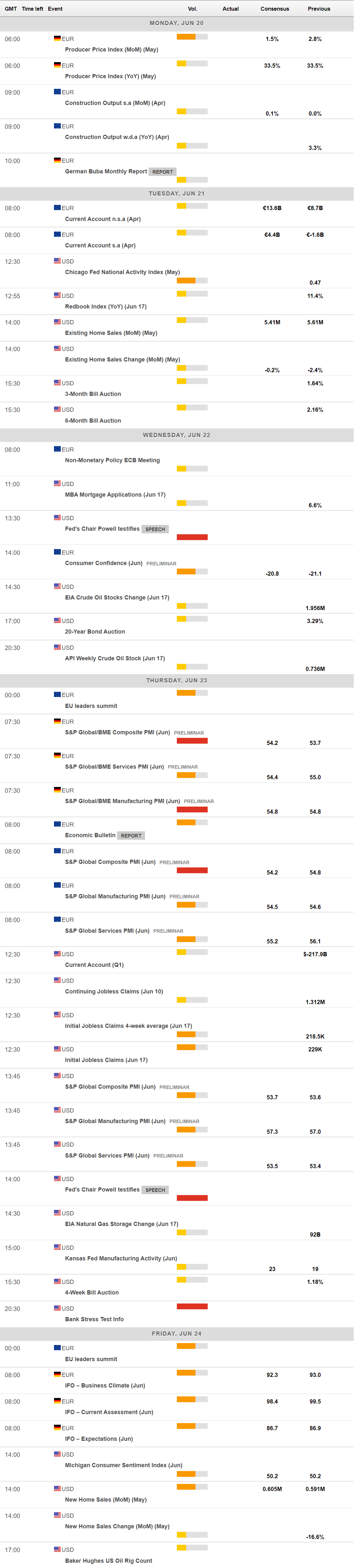Image resolution: width=354 pixels, height=1568 pixels.
Task: Click the Tuesday, Jun 21 date header
Action: (177, 194)
